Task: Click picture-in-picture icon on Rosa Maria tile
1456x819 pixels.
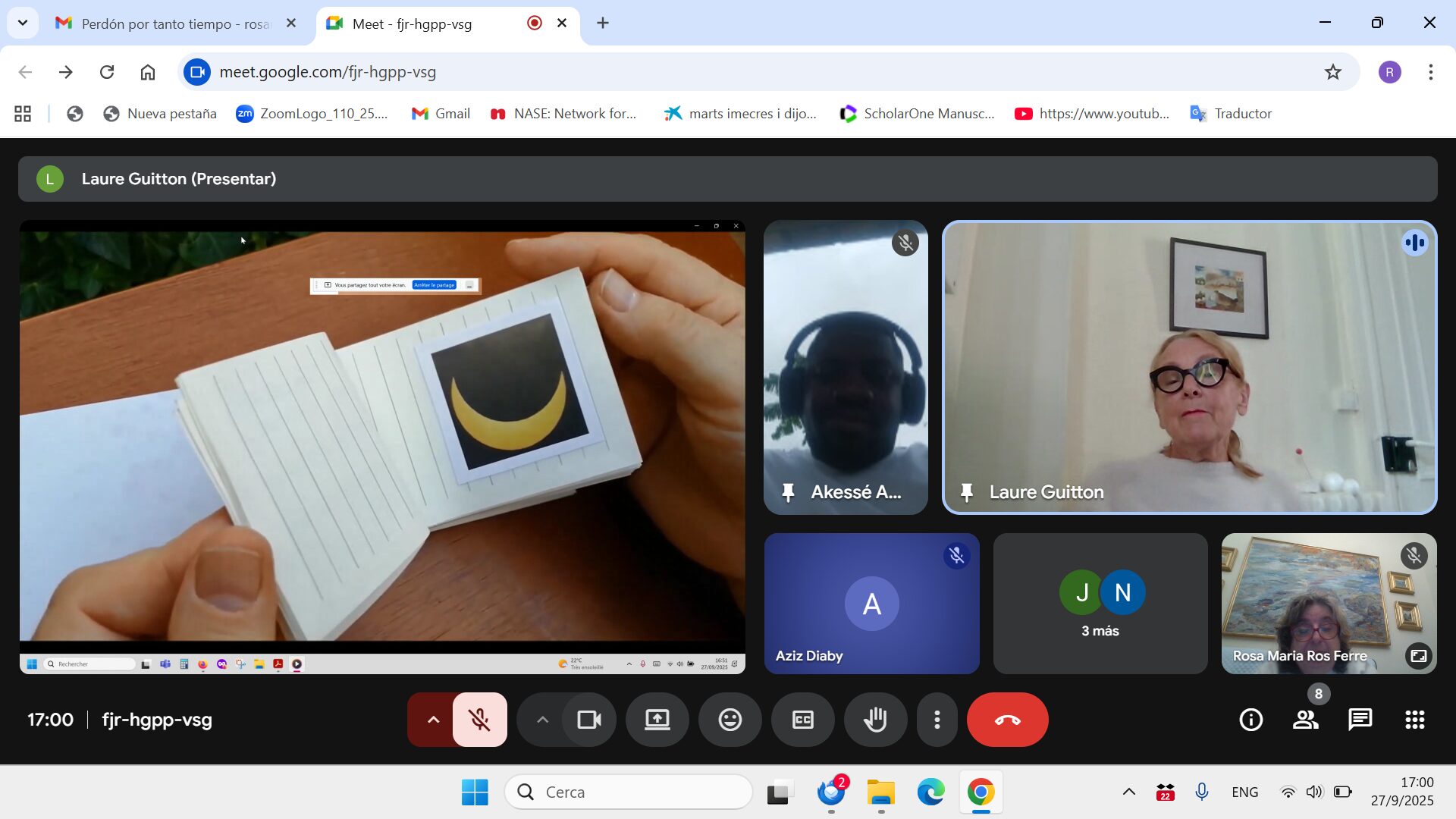Action: pos(1418,655)
